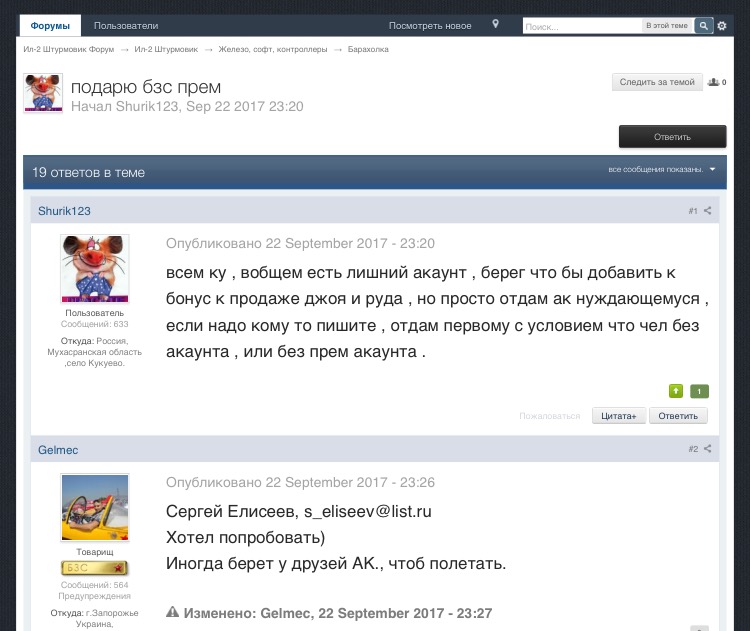Focus the Поиск search field

tap(582, 26)
